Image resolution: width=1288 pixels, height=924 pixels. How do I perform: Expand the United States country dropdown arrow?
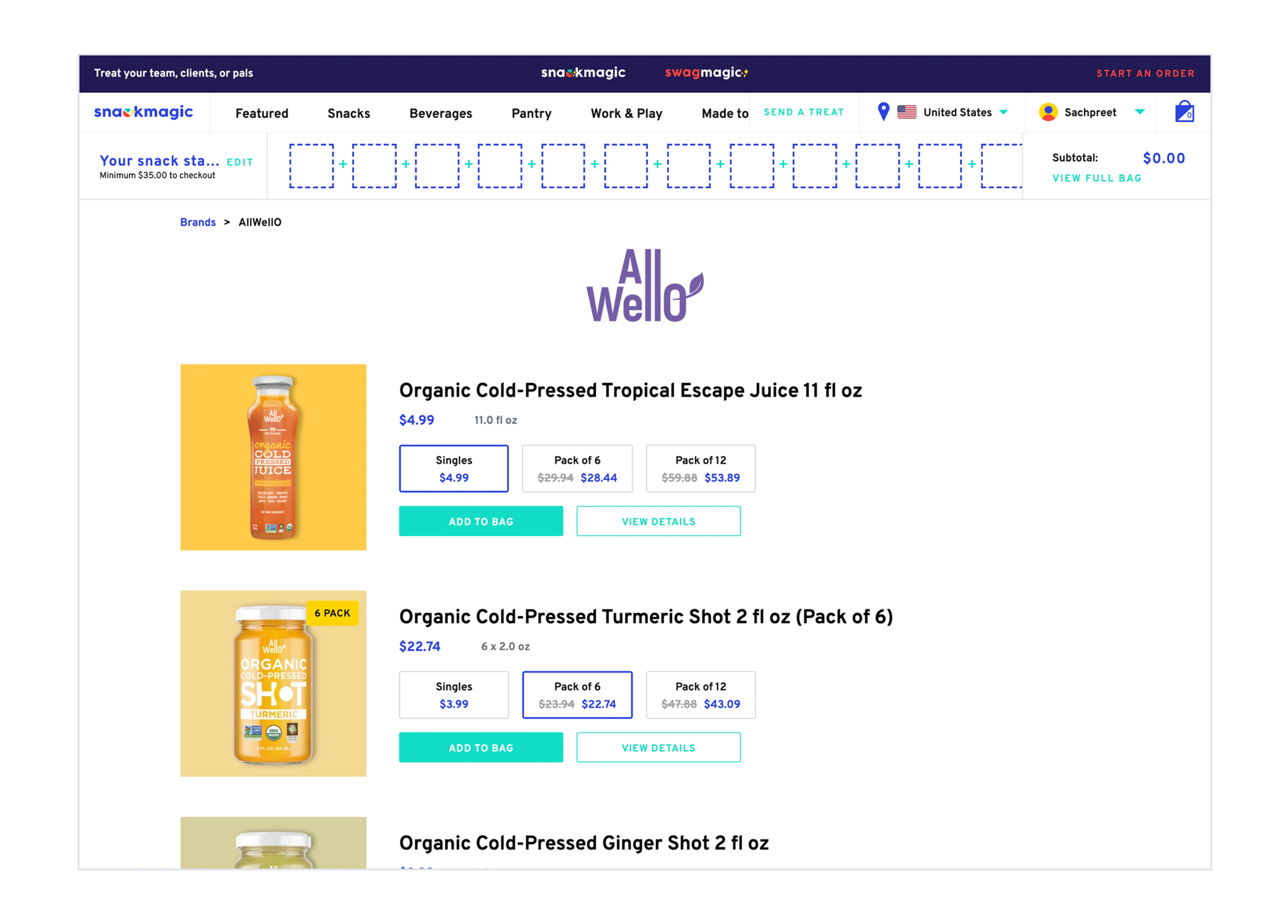1003,112
